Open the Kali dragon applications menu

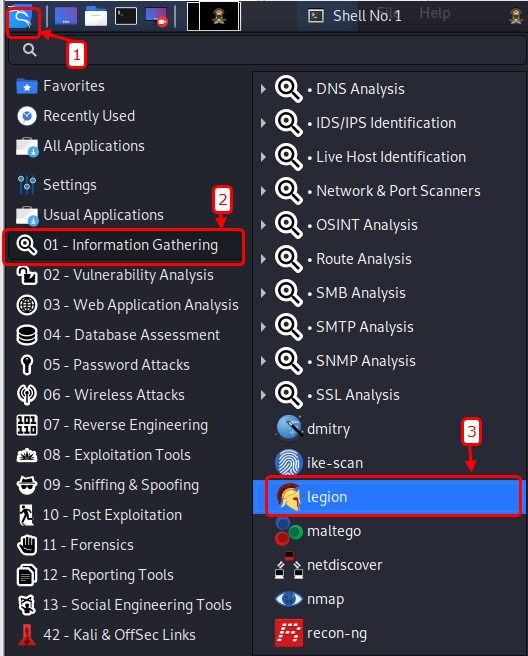point(21,18)
